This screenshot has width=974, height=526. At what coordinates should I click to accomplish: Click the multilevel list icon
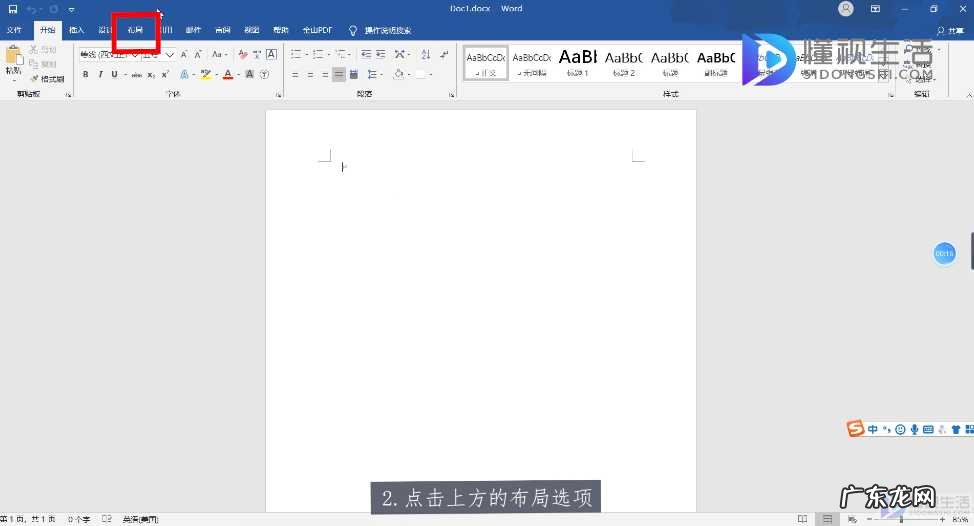pos(340,55)
